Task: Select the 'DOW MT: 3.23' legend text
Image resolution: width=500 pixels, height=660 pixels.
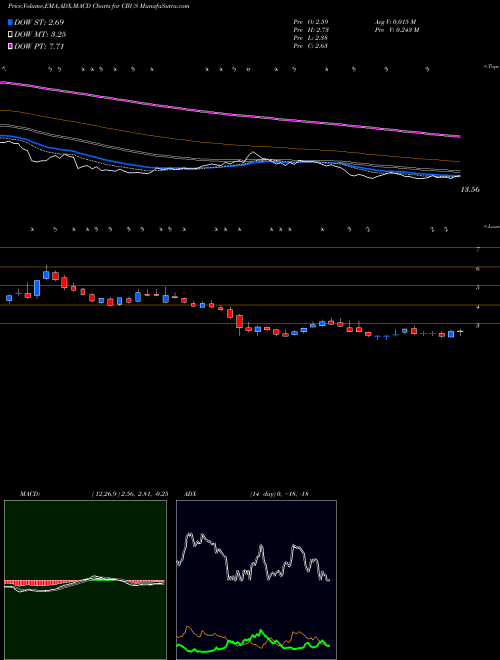Action: (40, 35)
